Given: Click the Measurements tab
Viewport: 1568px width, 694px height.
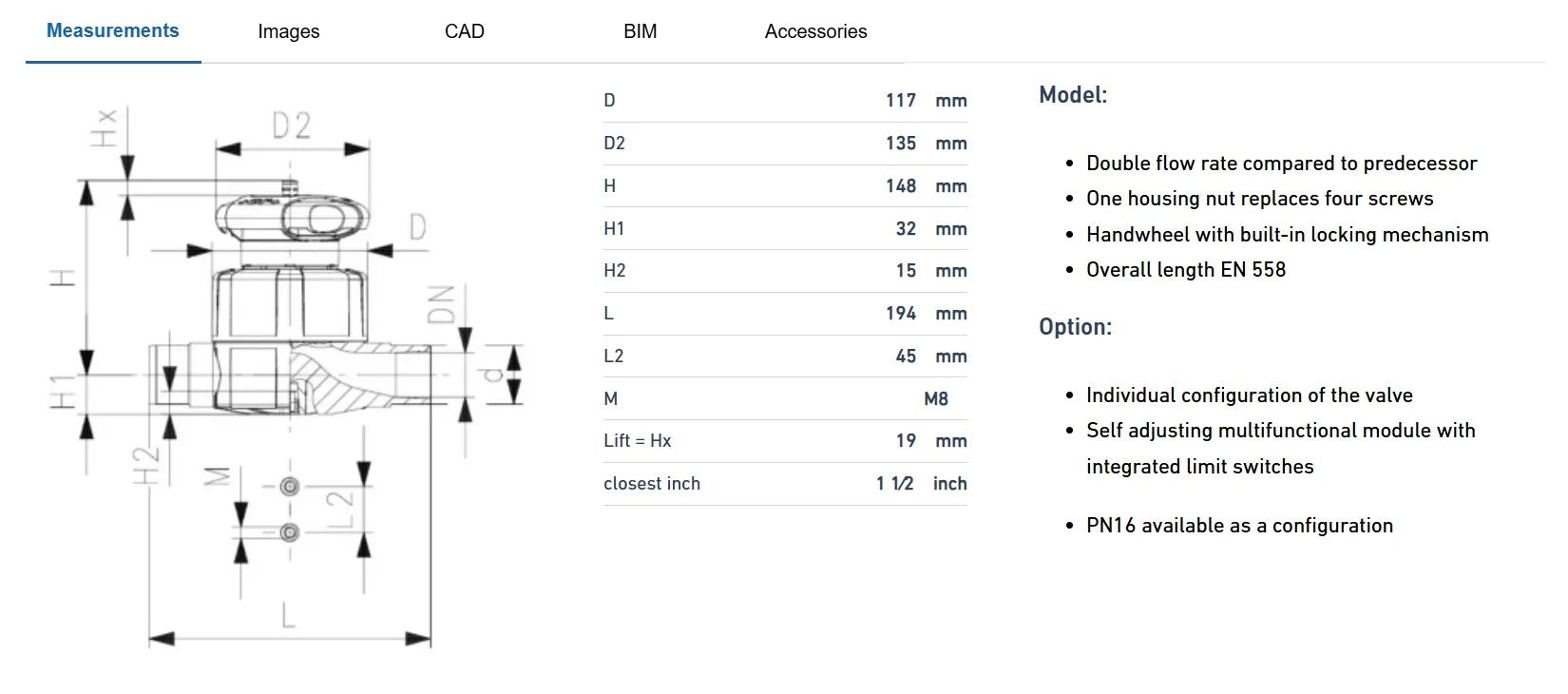Looking at the screenshot, I should click(x=113, y=31).
